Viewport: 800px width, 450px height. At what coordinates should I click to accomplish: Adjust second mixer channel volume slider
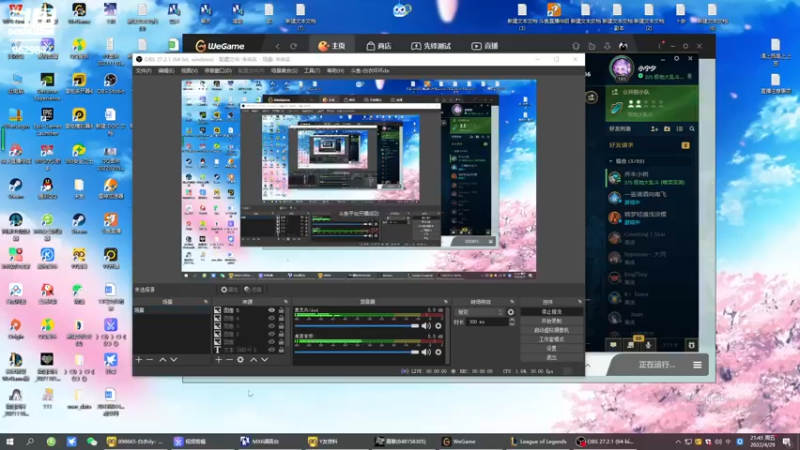tap(357, 352)
